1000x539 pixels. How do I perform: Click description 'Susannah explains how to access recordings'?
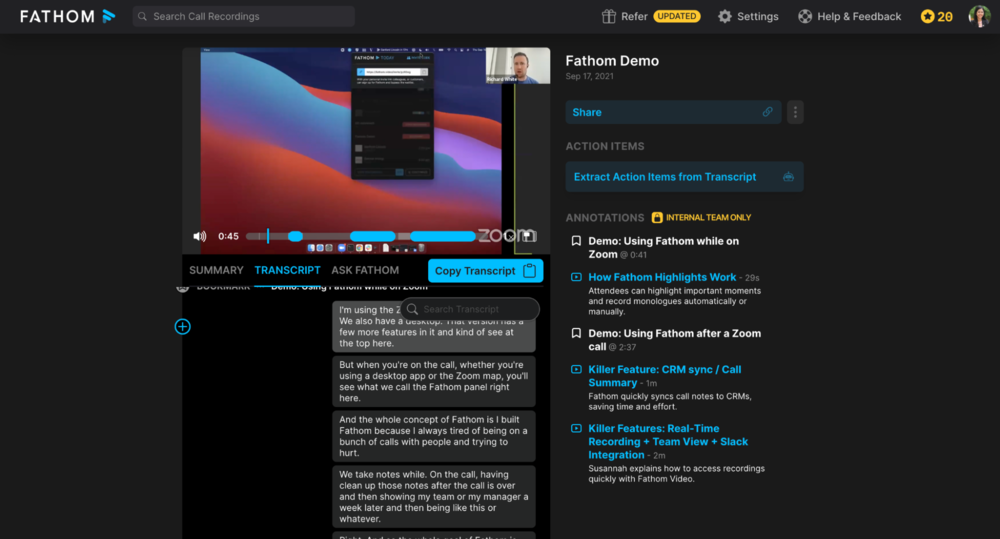[676, 473]
